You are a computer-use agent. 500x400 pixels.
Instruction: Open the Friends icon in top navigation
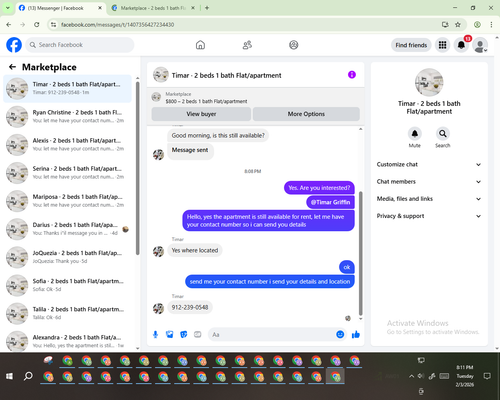pyautogui.click(x=247, y=45)
